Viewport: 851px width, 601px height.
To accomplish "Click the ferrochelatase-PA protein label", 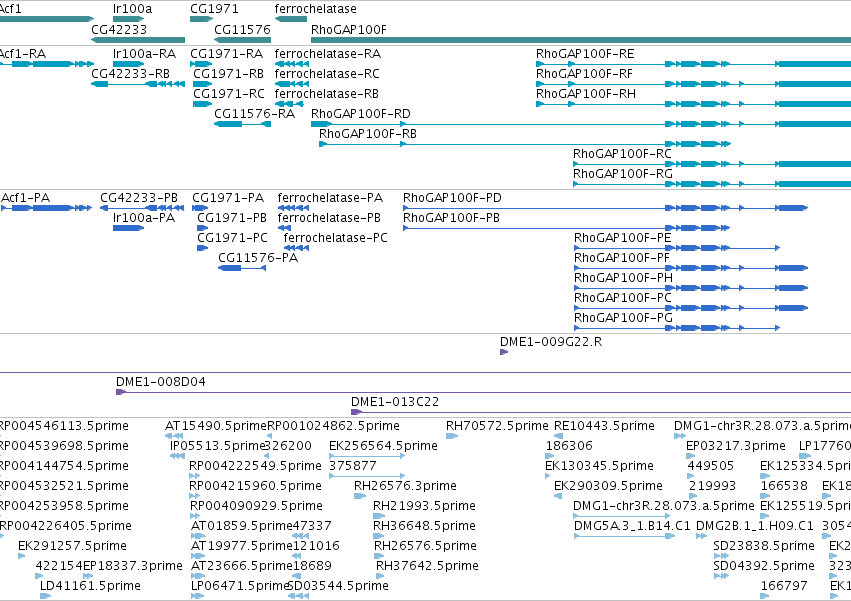I will click(330, 198).
